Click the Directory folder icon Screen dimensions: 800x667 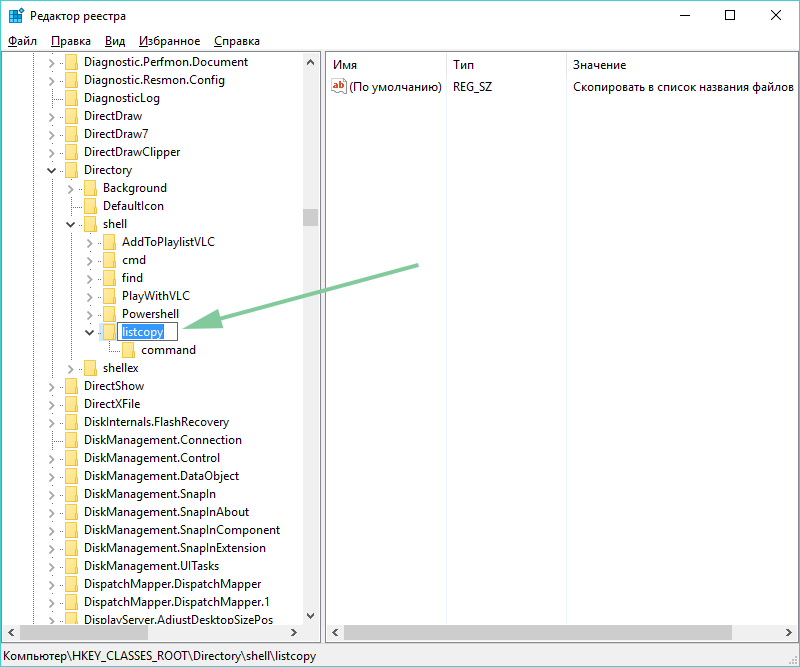(71, 170)
